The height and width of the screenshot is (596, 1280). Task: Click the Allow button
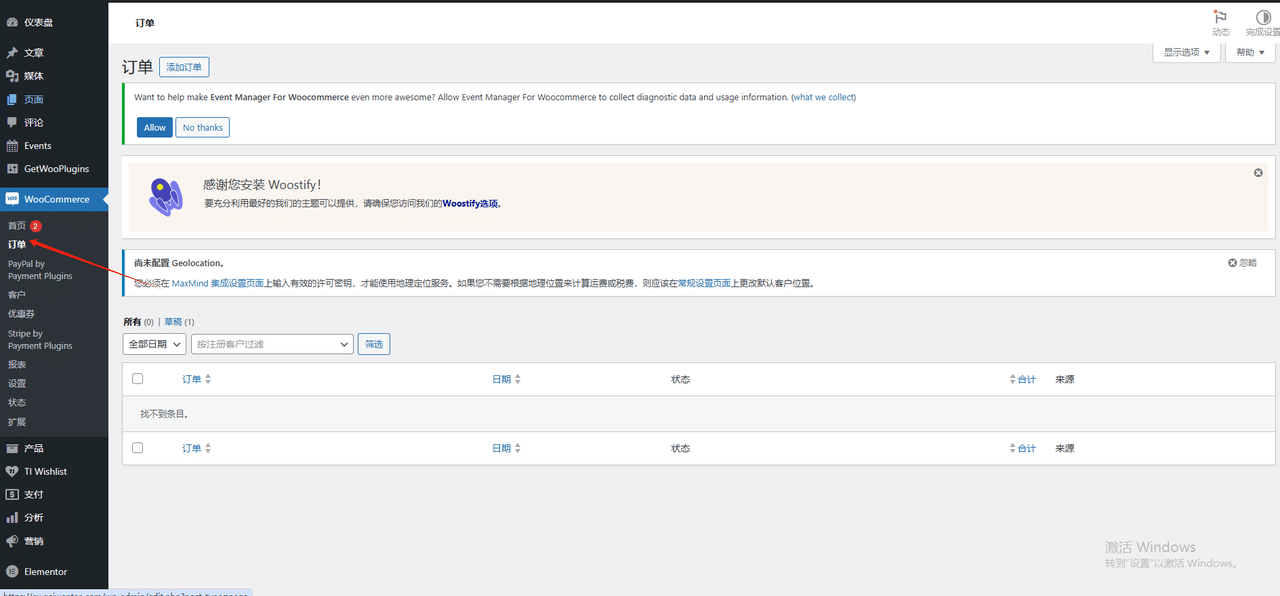tap(155, 128)
